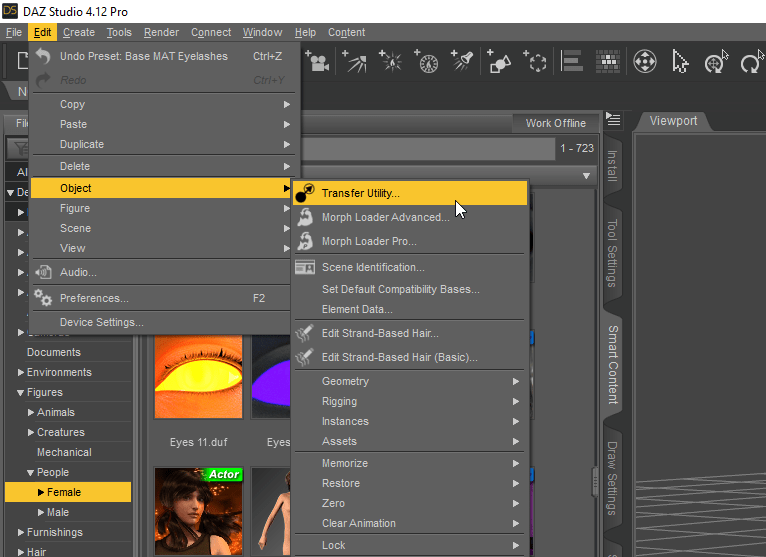
Task: Click the grid pattern toolbar icon
Action: tap(608, 62)
